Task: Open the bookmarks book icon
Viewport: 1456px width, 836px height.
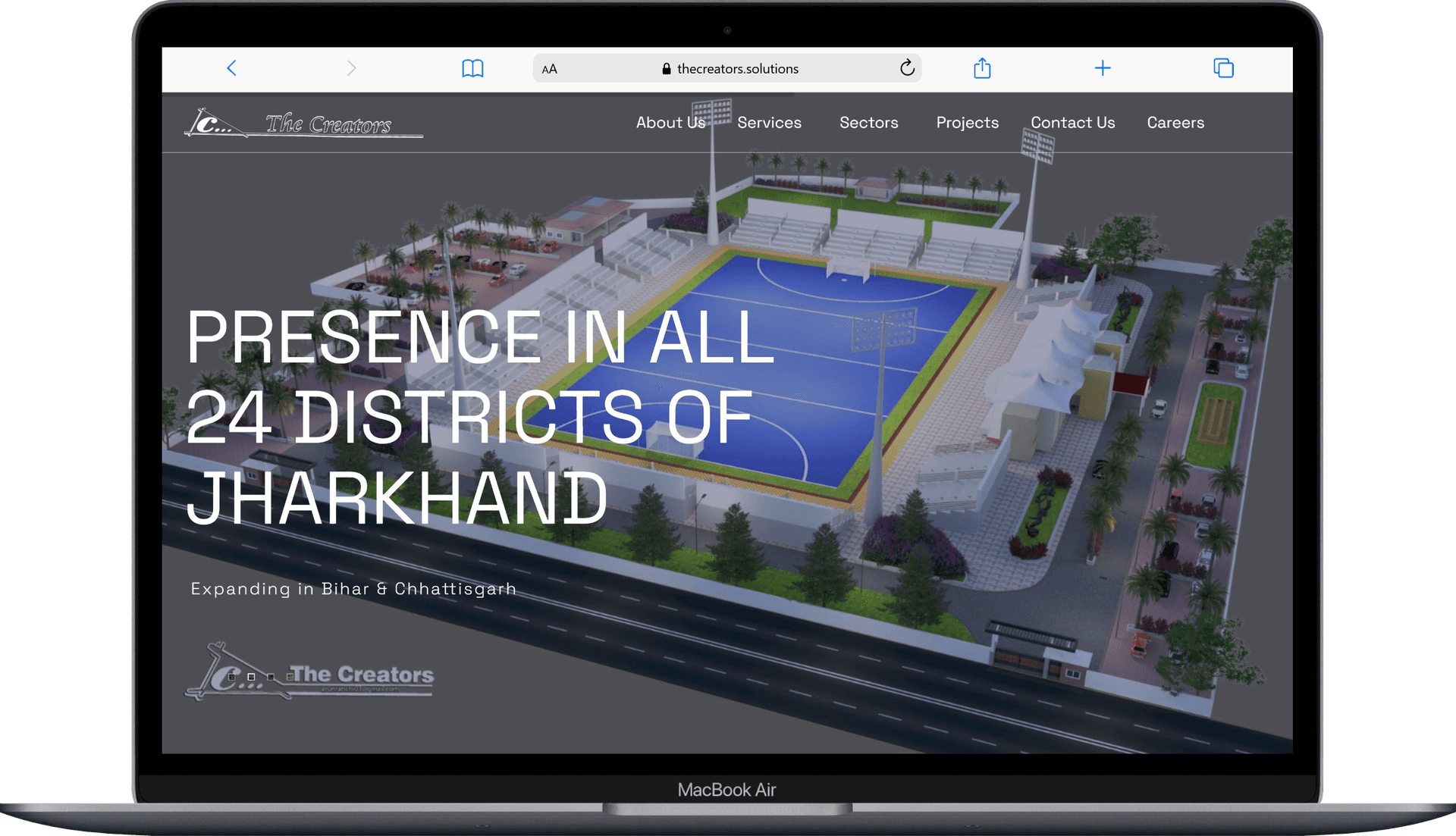Action: pos(472,68)
